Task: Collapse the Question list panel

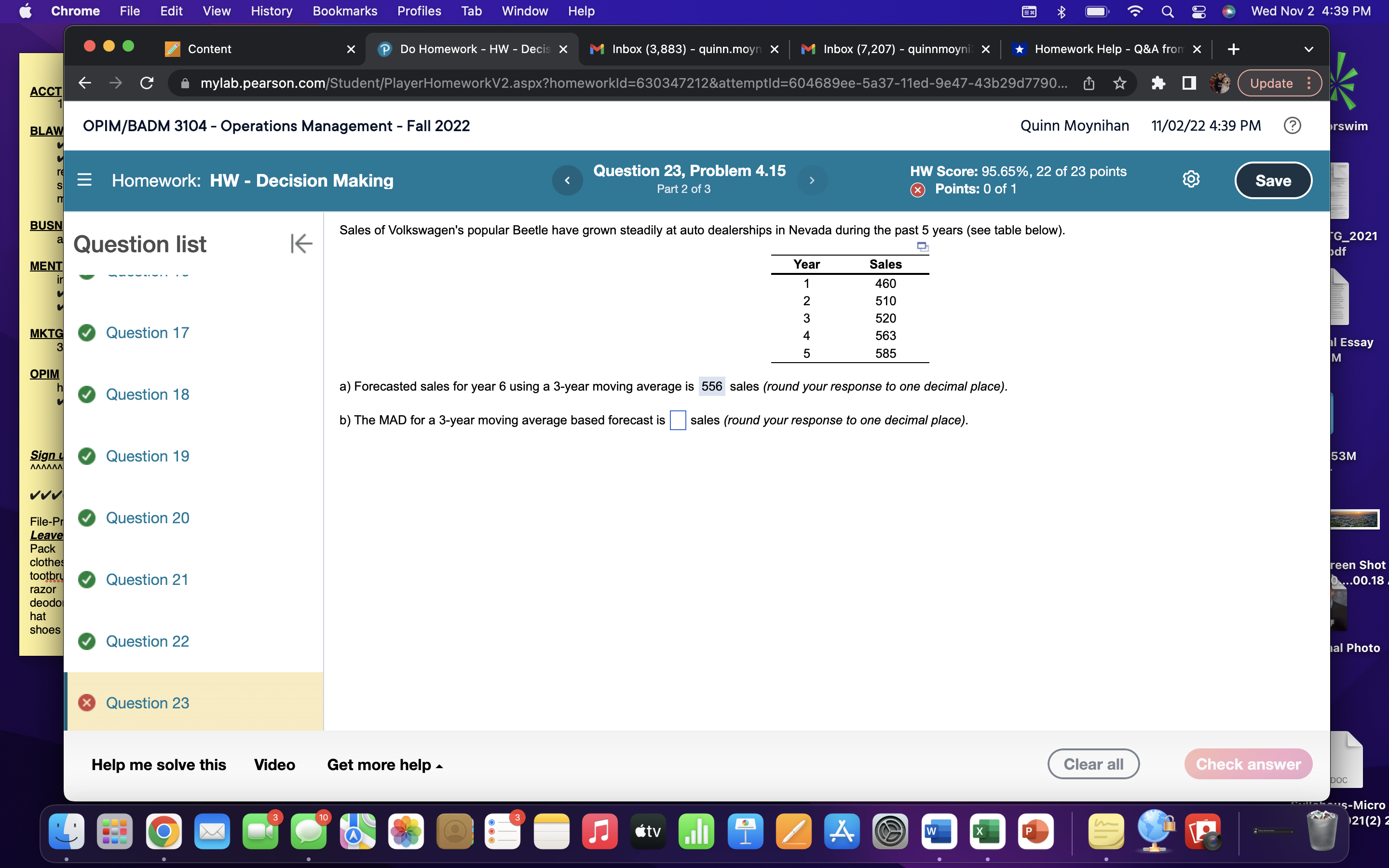Action: click(301, 244)
